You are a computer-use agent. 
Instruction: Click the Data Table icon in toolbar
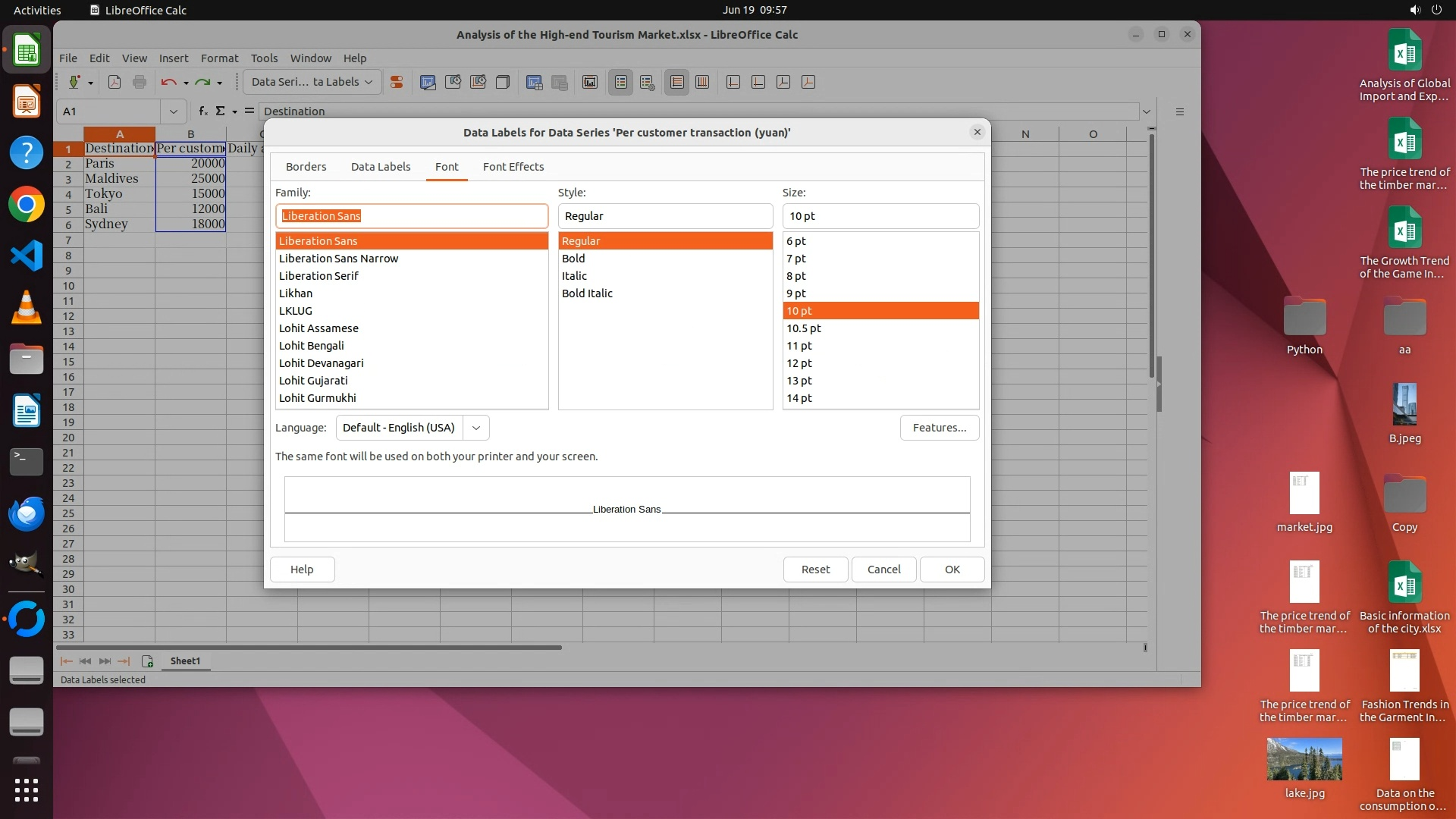pyautogui.click(x=535, y=82)
